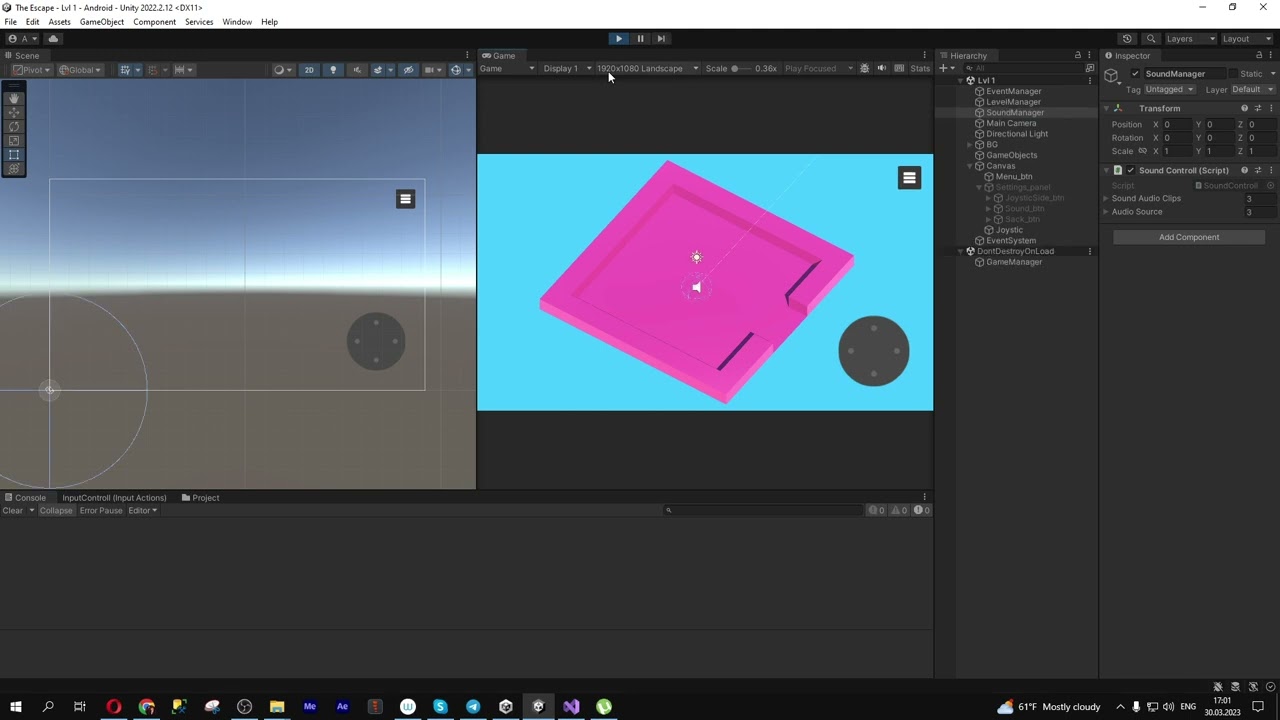This screenshot has width=1280, height=720.
Task: Open the draw mode shading dropdown
Action: [282, 70]
